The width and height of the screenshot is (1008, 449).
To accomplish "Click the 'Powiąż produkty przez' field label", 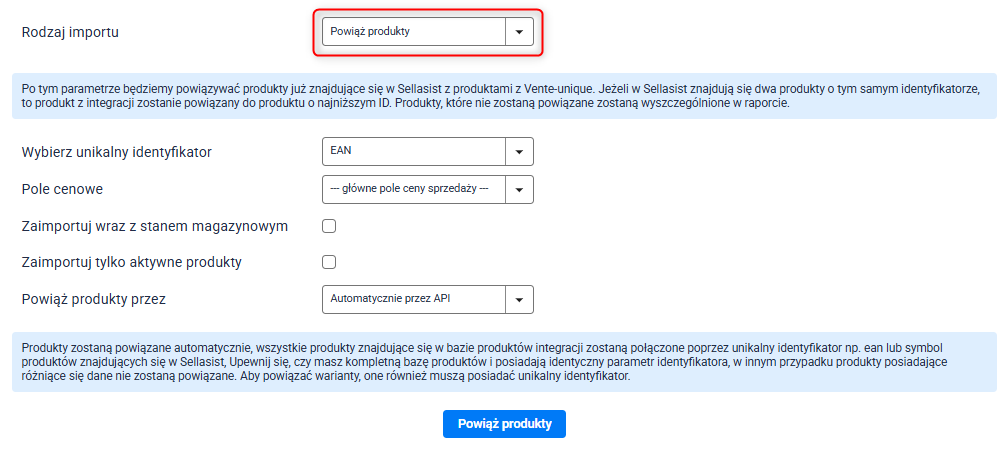I will (93, 299).
